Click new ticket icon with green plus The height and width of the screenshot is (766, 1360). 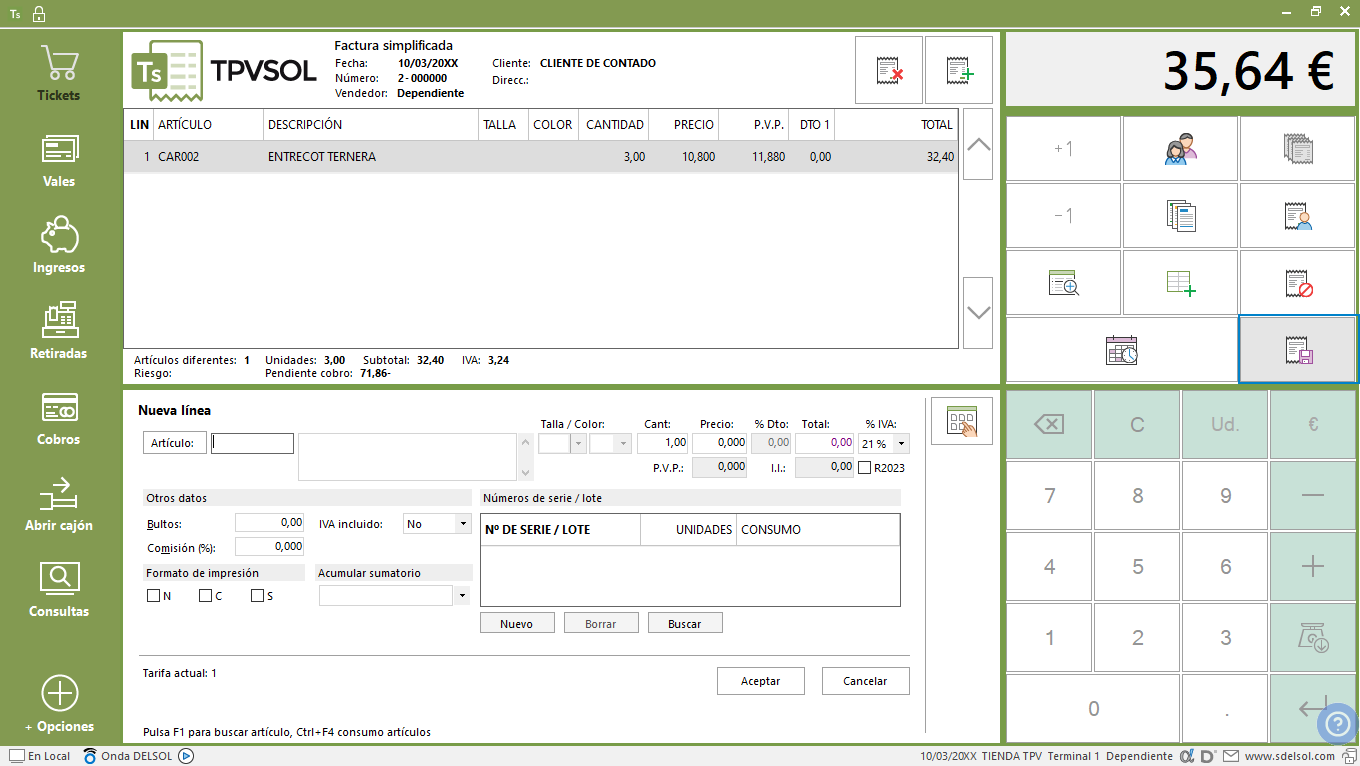(x=959, y=70)
